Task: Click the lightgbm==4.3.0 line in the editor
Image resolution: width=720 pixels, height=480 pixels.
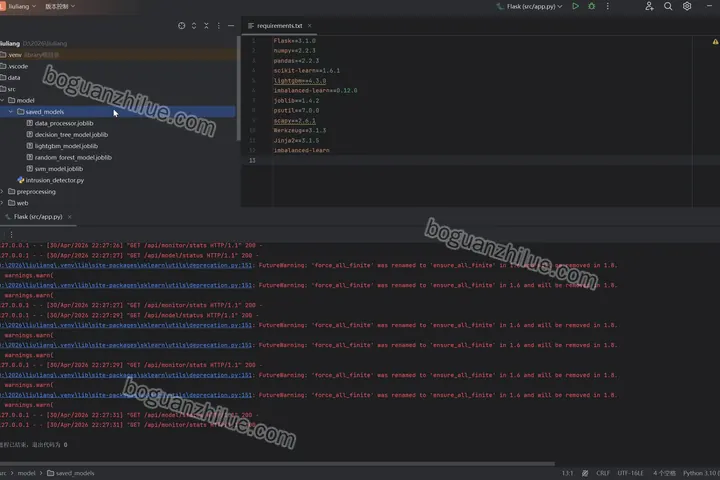Action: click(x=299, y=81)
